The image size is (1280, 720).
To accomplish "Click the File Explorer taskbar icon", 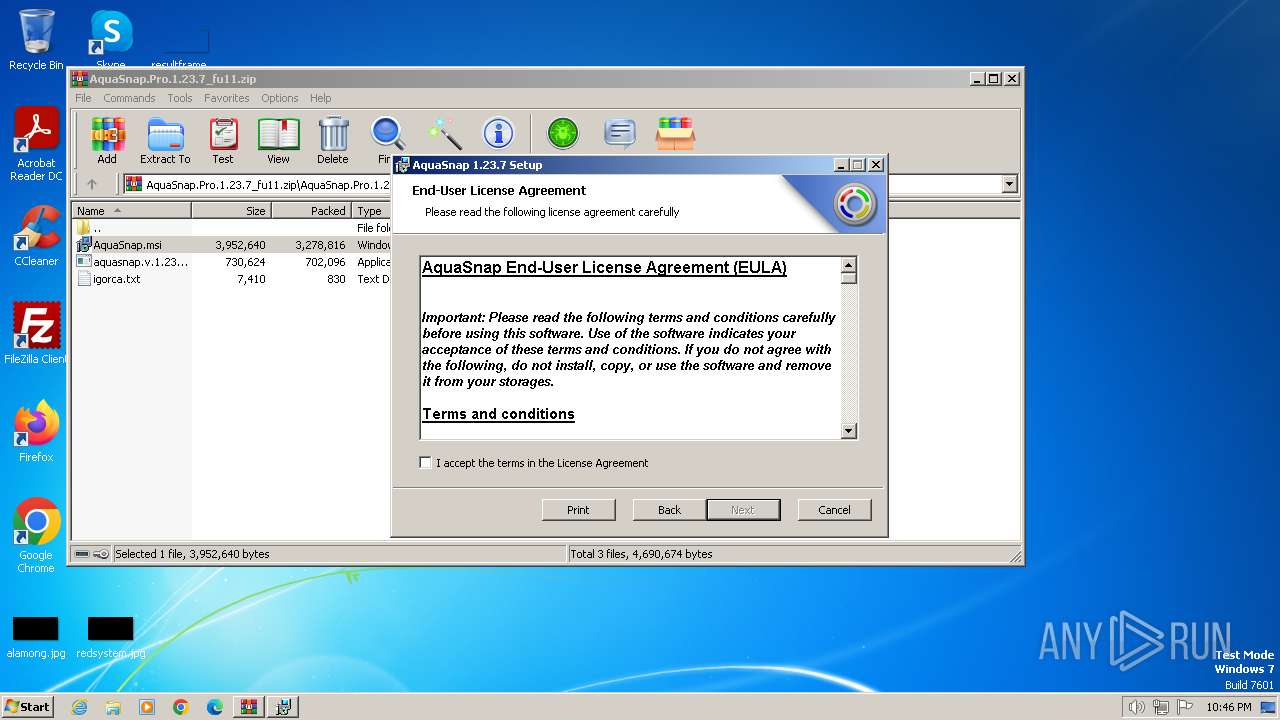I will click(x=113, y=707).
